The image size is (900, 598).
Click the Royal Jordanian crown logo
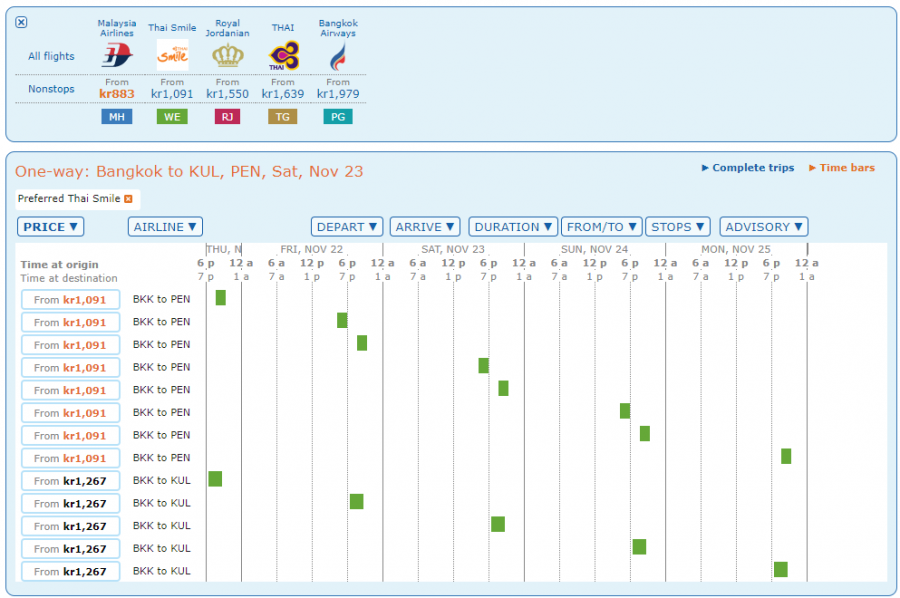pos(227,55)
